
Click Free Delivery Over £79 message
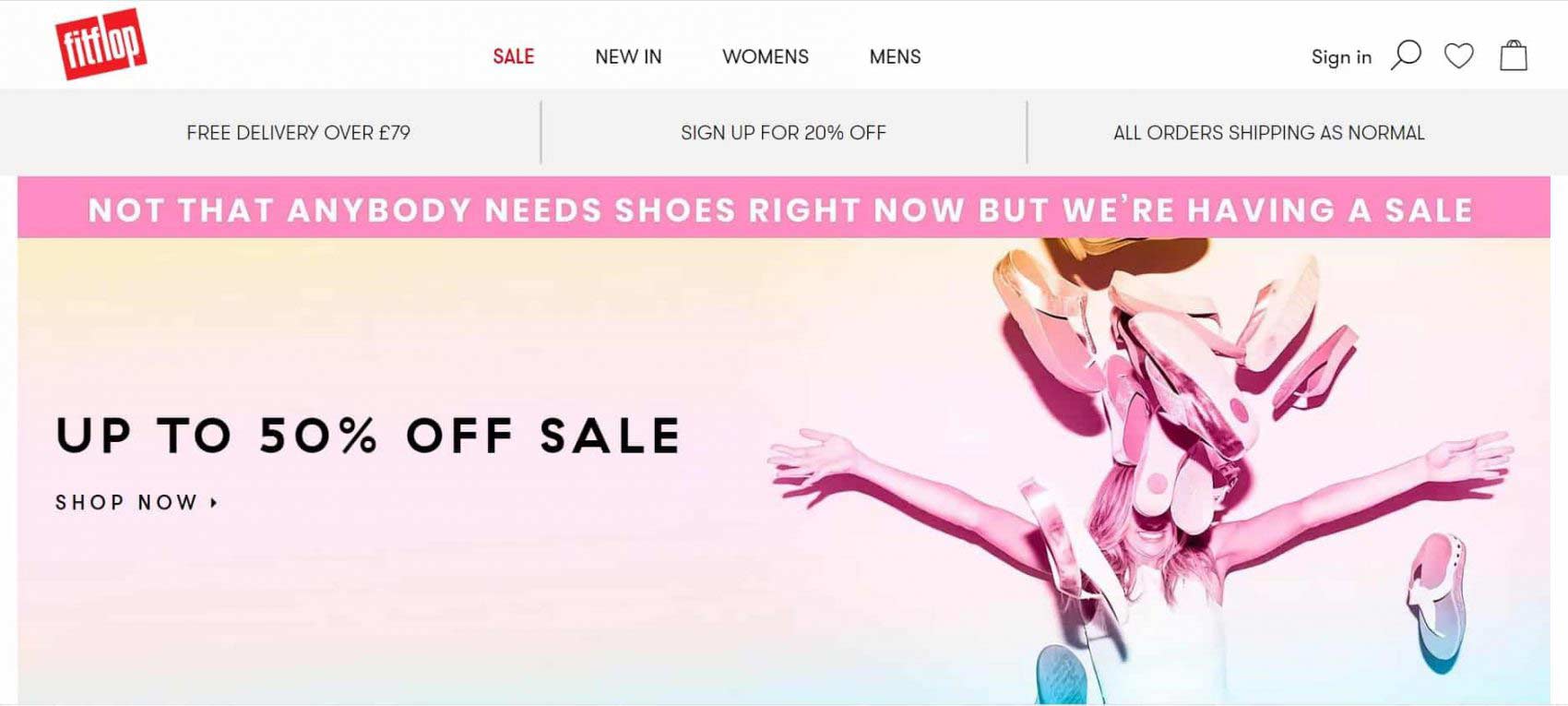point(298,133)
